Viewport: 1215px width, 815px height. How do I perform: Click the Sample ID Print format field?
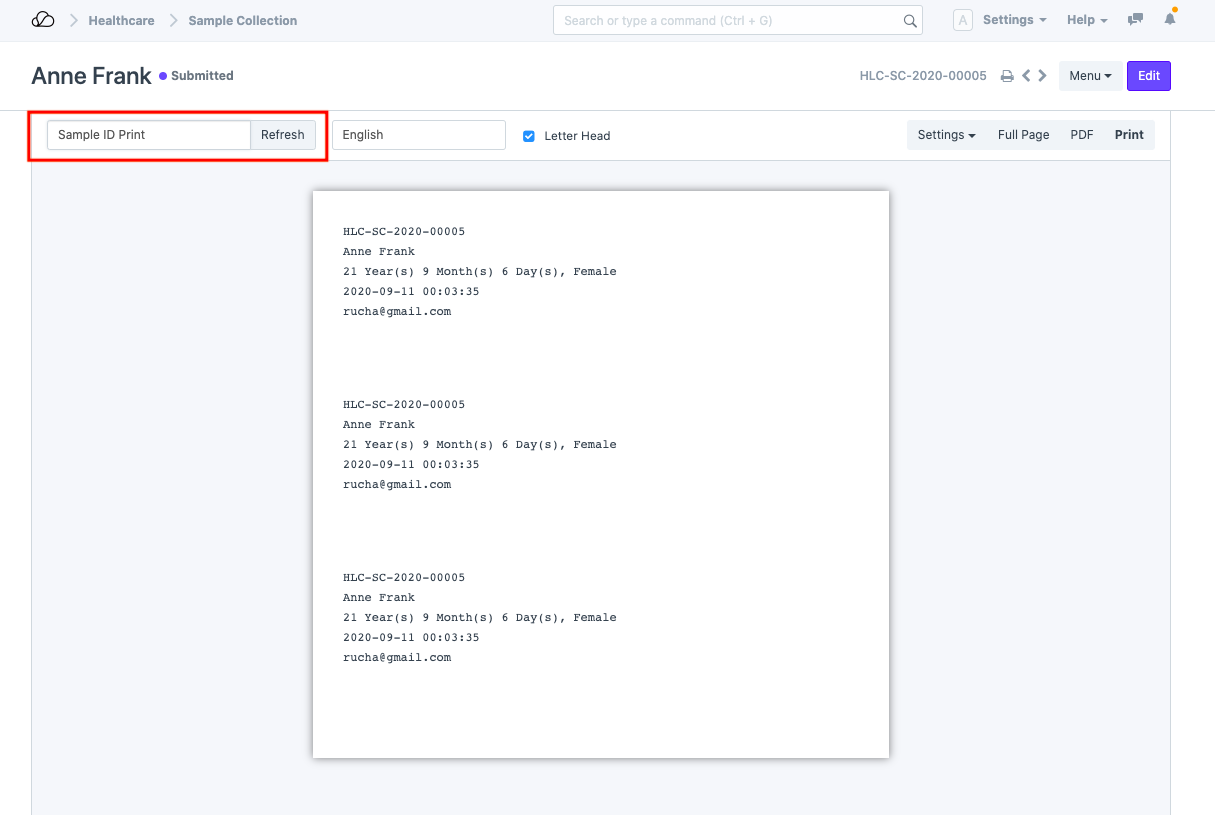149,135
